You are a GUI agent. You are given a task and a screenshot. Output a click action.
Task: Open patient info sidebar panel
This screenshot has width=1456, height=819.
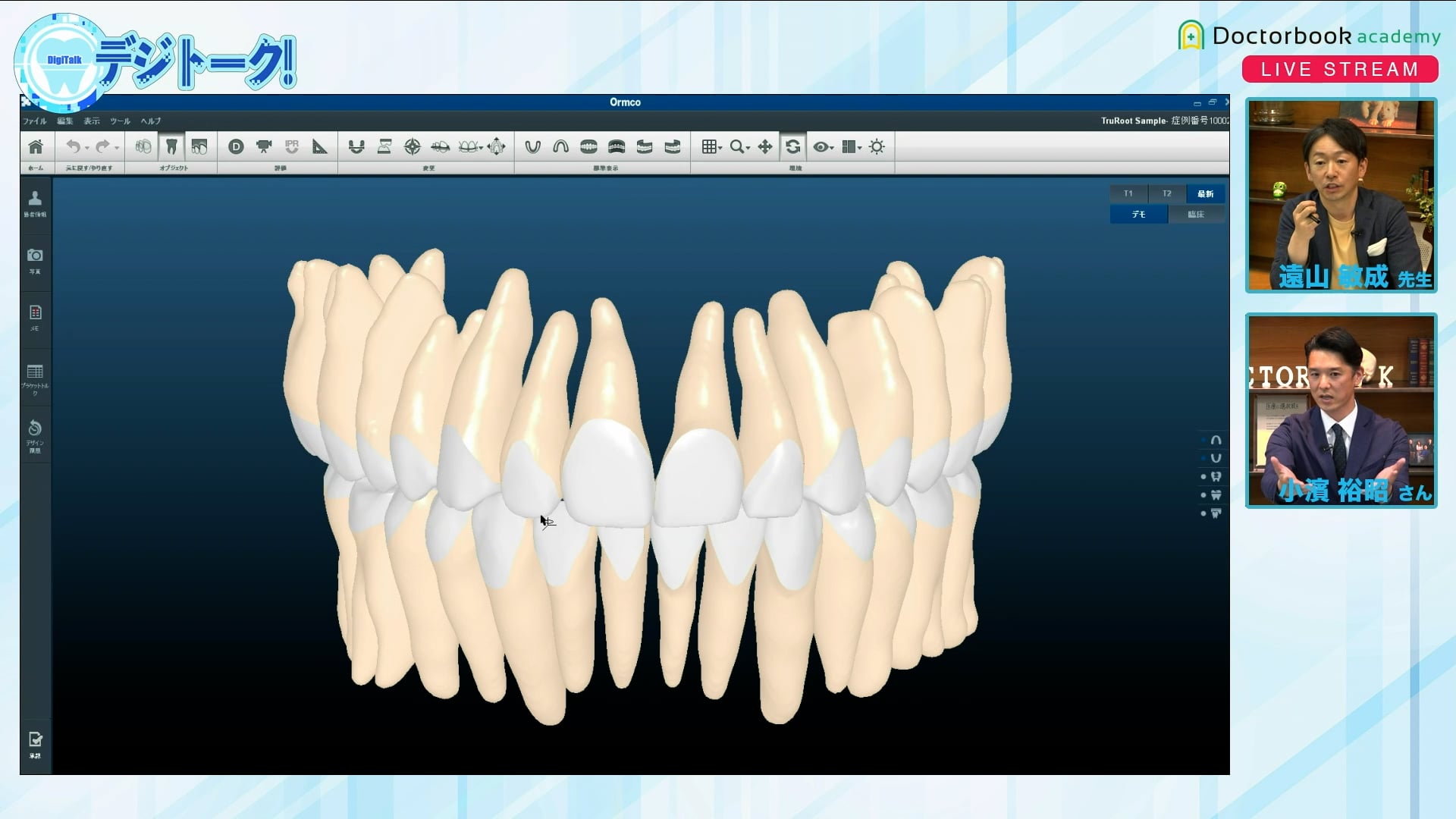tap(35, 203)
